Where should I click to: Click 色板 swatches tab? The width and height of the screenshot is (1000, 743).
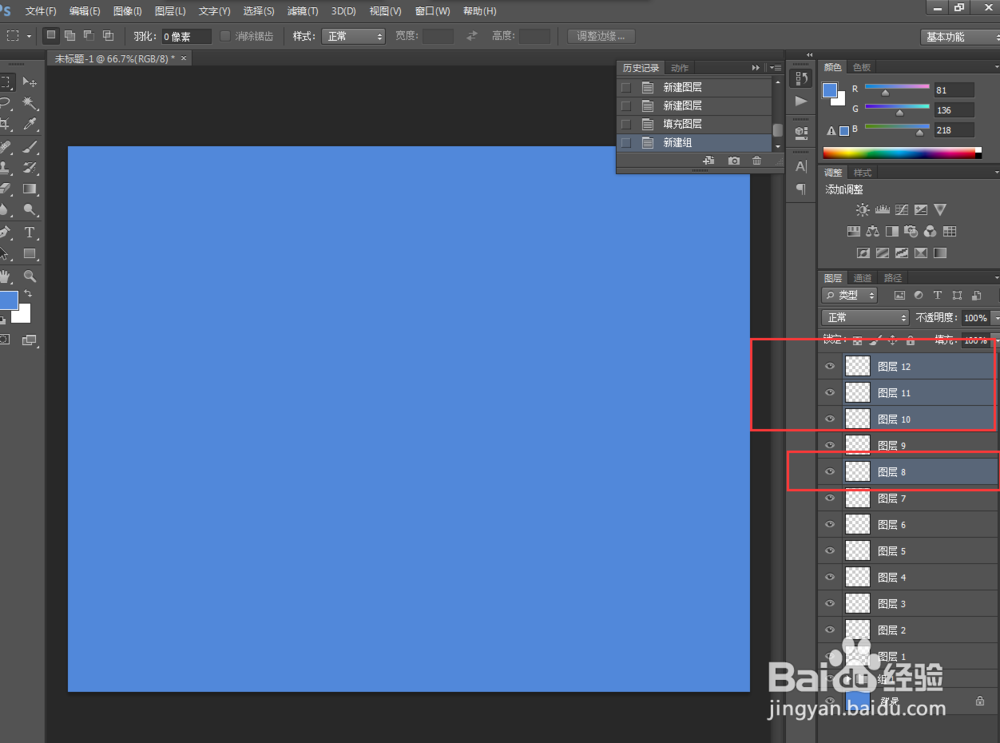862,68
